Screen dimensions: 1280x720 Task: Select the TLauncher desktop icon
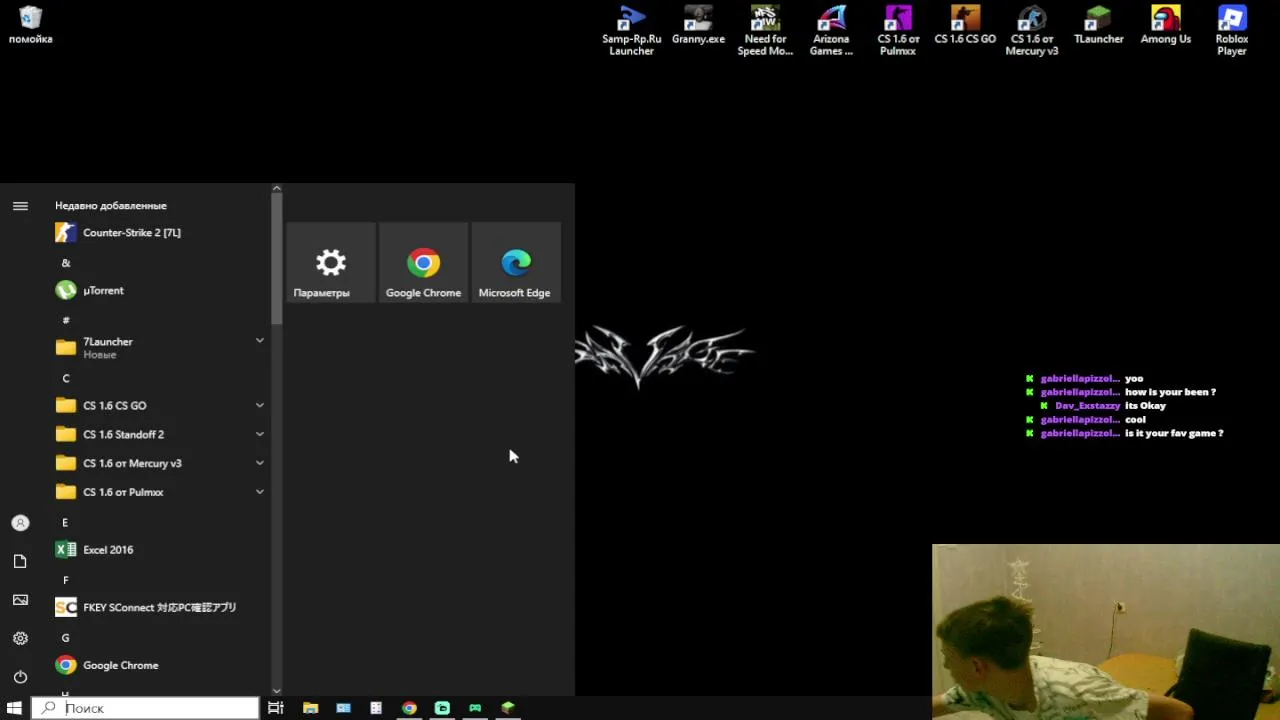pos(1099,25)
